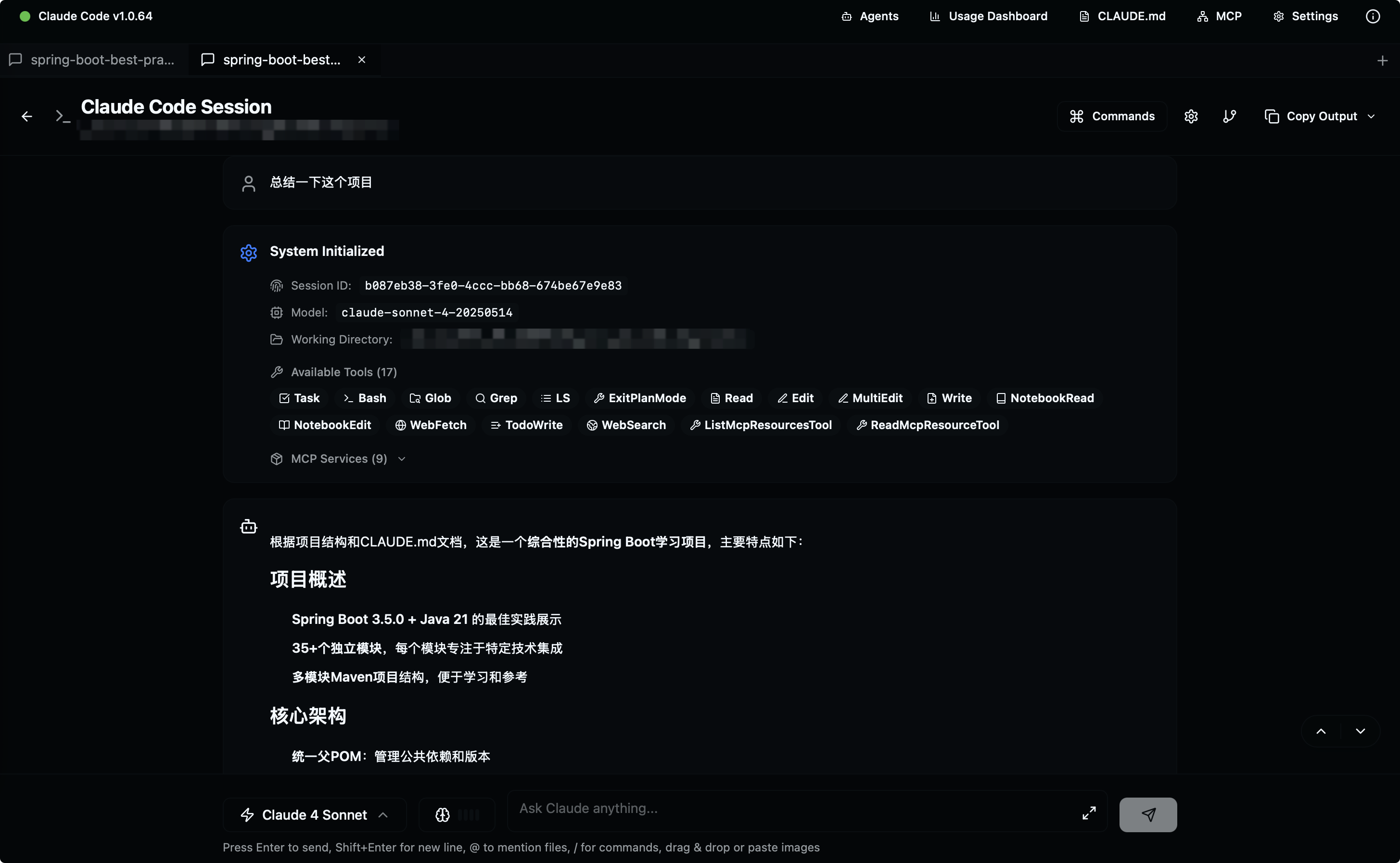
Task: Add a new tab with plus icon
Action: pyautogui.click(x=1382, y=61)
